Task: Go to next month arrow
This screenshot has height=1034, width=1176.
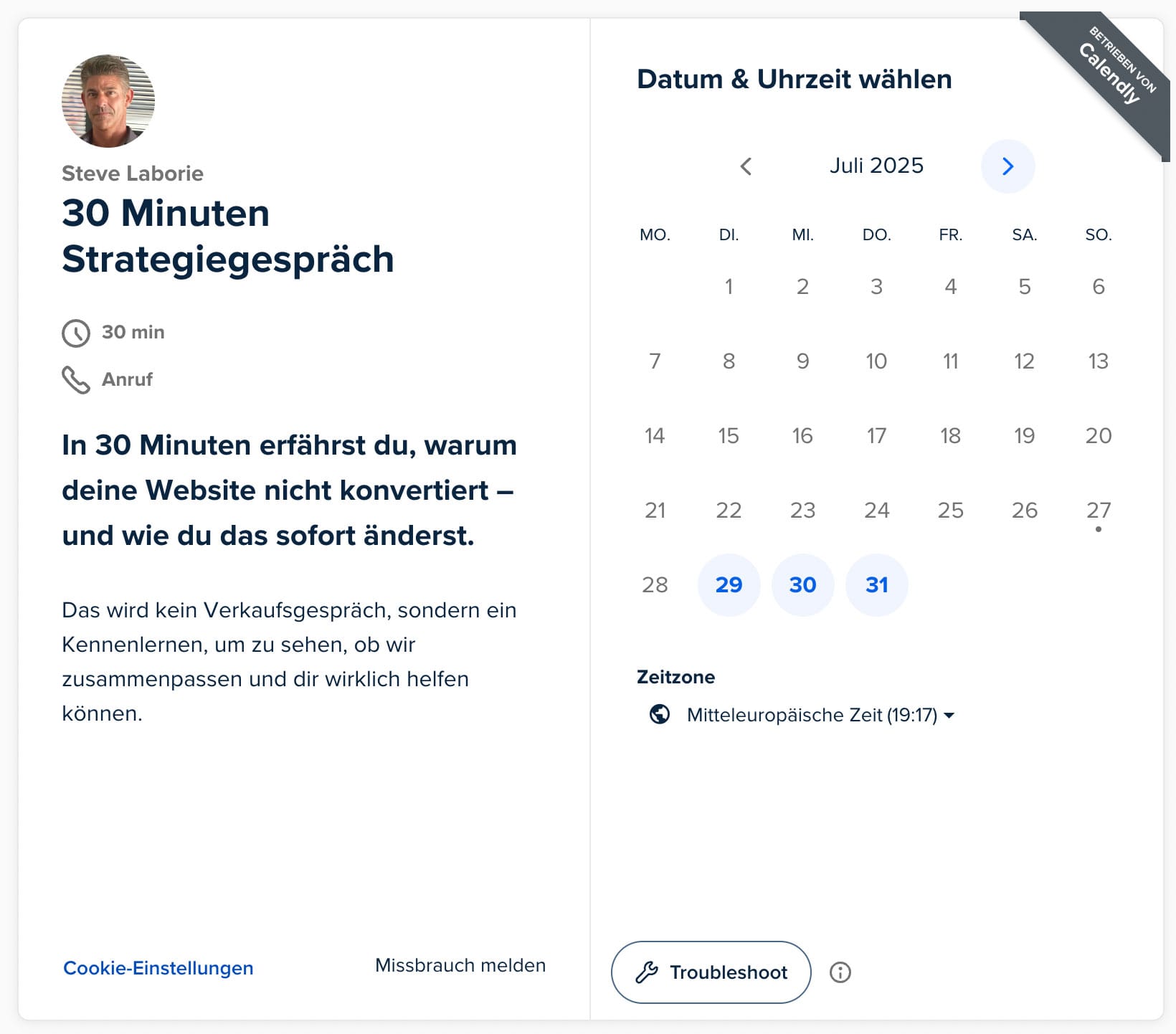Action: tap(1007, 166)
